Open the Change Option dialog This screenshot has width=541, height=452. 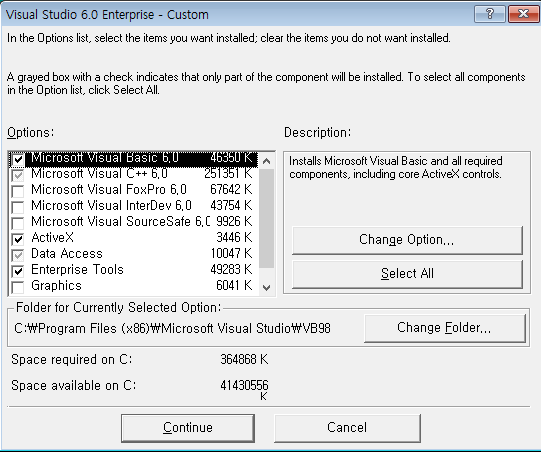[x=407, y=240]
